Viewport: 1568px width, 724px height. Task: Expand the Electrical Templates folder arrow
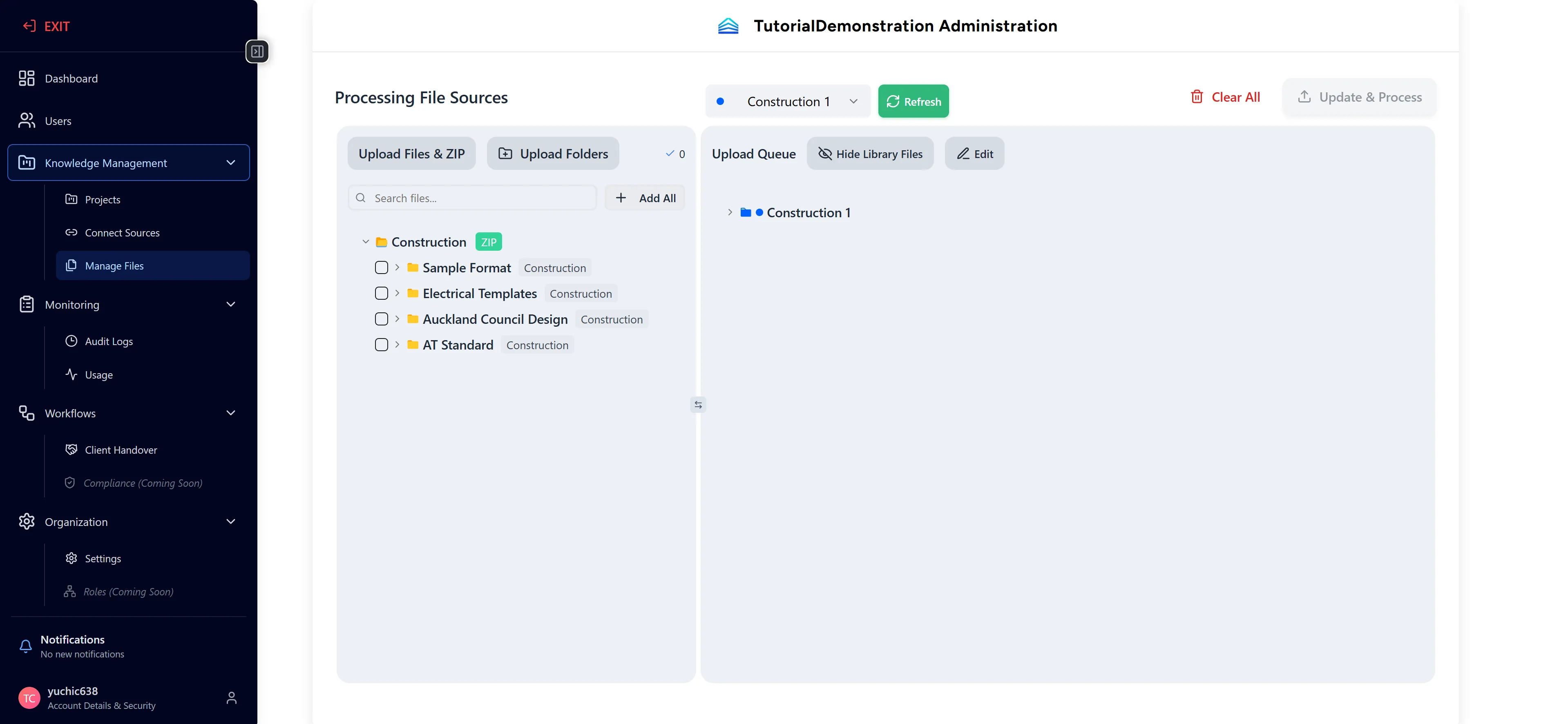tap(397, 293)
